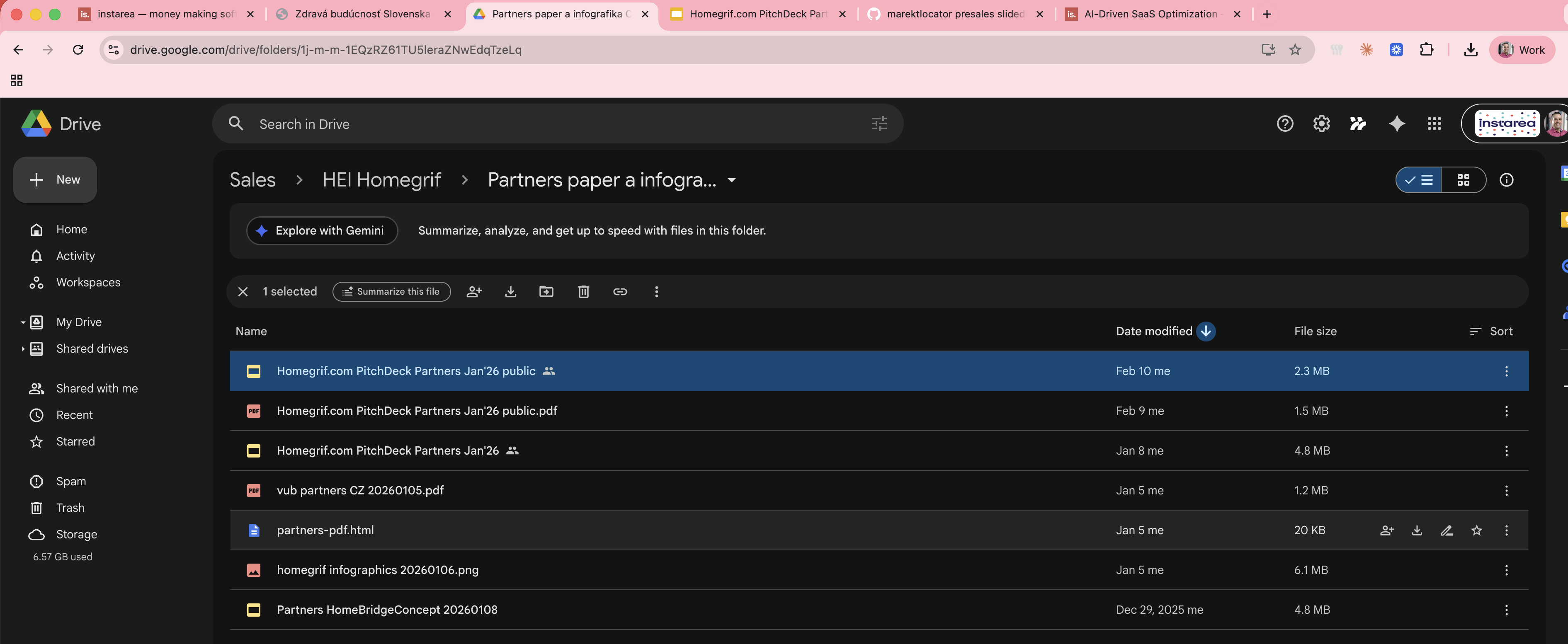
Task: Open the Google apps grid icon
Action: tap(1434, 123)
